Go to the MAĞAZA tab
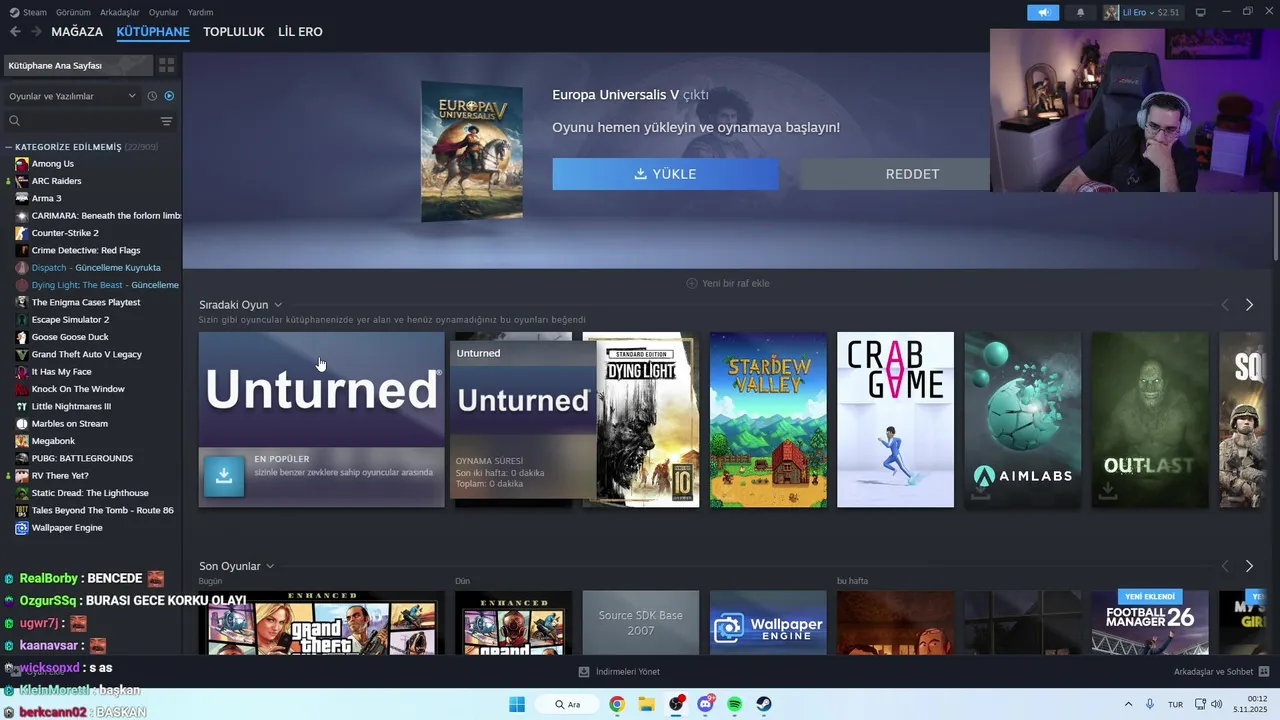1280x720 pixels. pos(77,32)
